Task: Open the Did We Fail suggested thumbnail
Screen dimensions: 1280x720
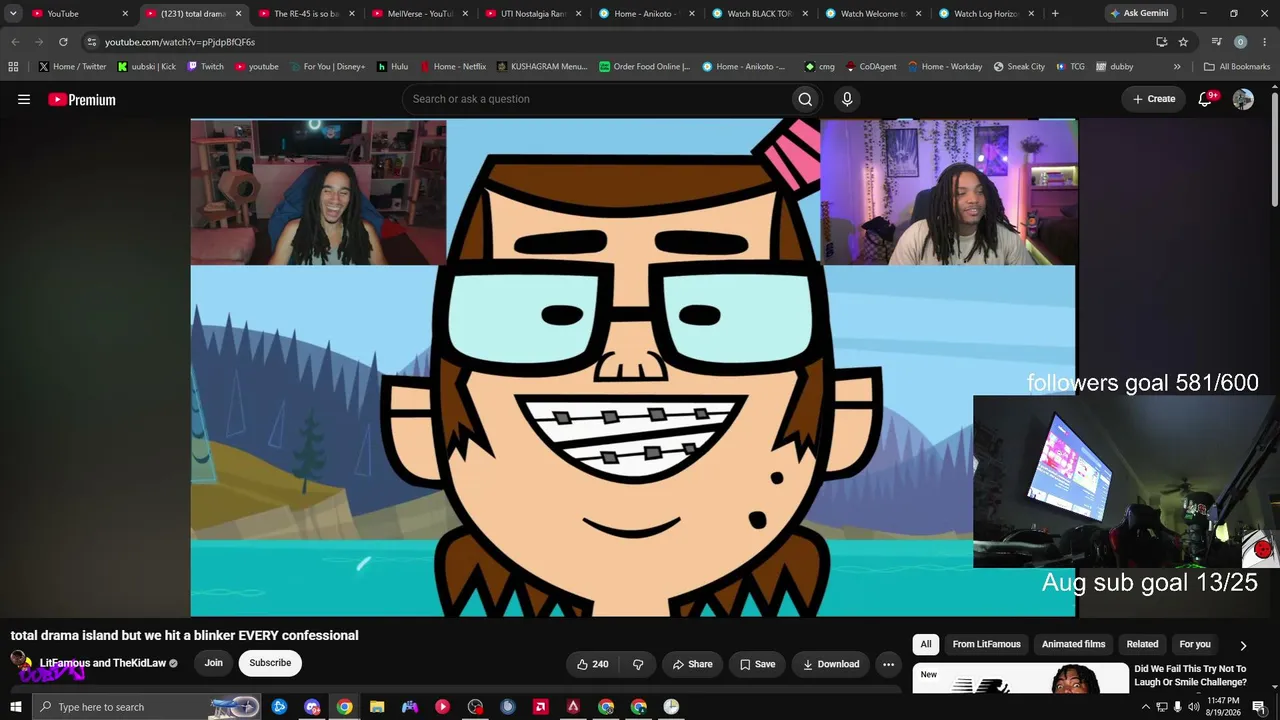Action: click(x=1020, y=678)
